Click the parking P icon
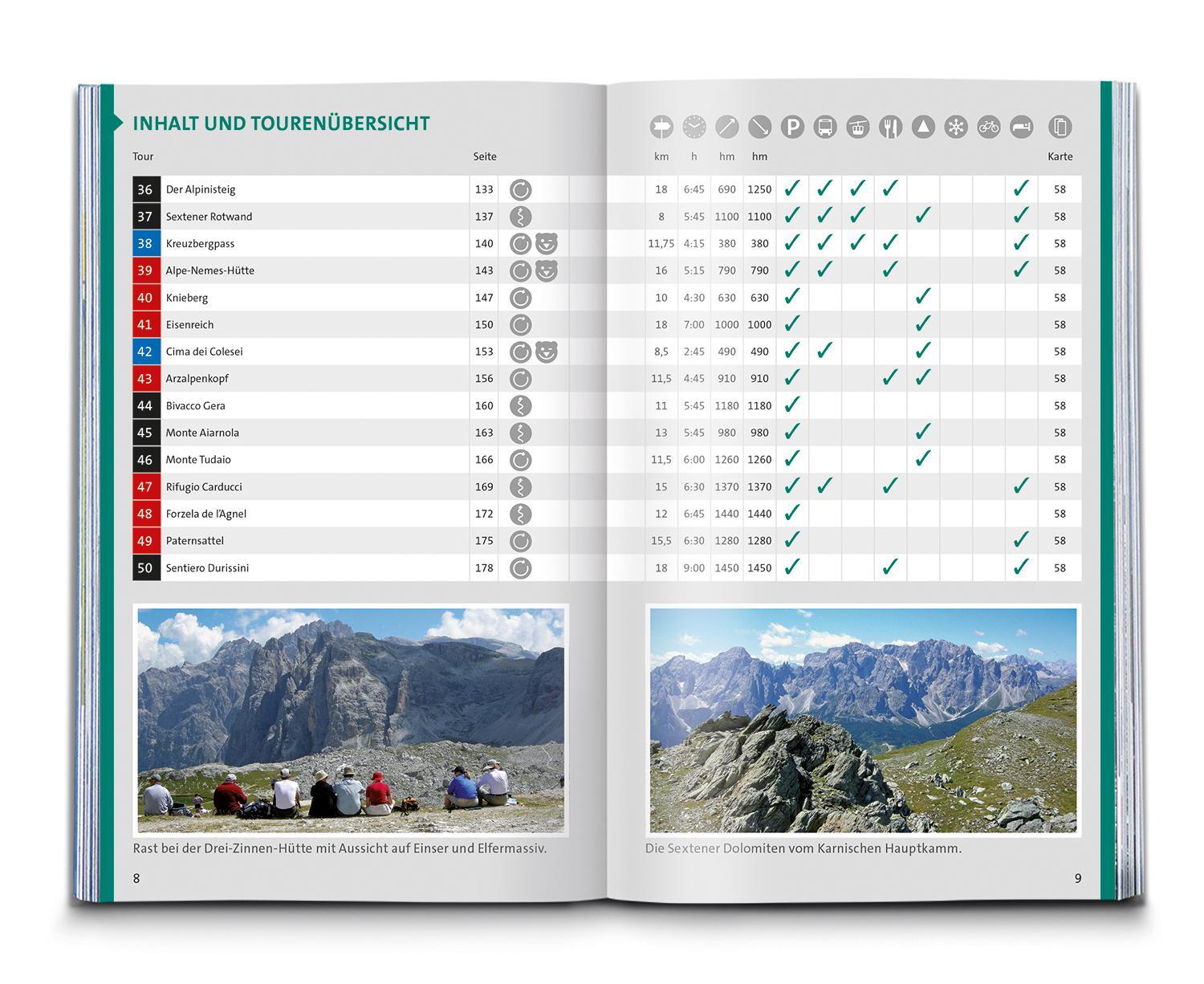 [x=792, y=127]
